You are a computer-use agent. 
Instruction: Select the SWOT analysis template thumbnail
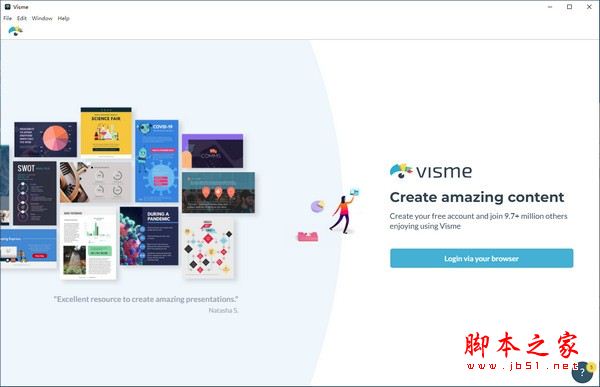[x=34, y=193]
